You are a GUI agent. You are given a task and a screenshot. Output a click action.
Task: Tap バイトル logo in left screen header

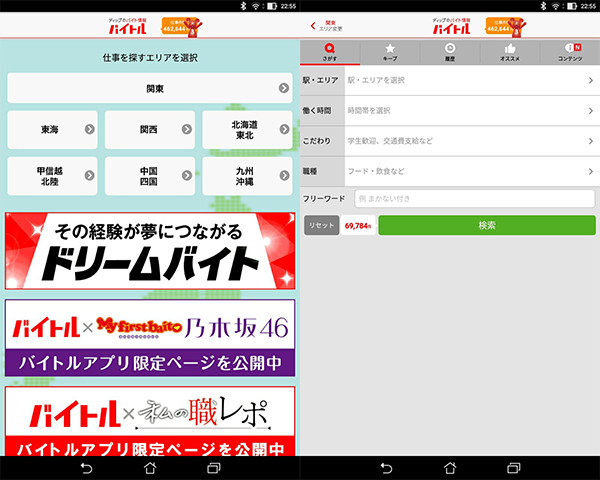tap(127, 26)
